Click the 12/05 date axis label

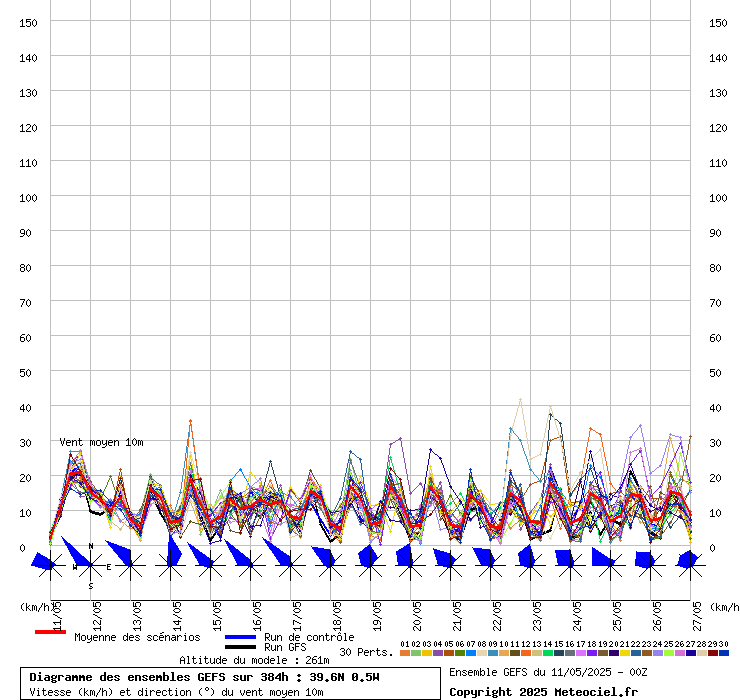coord(97,616)
